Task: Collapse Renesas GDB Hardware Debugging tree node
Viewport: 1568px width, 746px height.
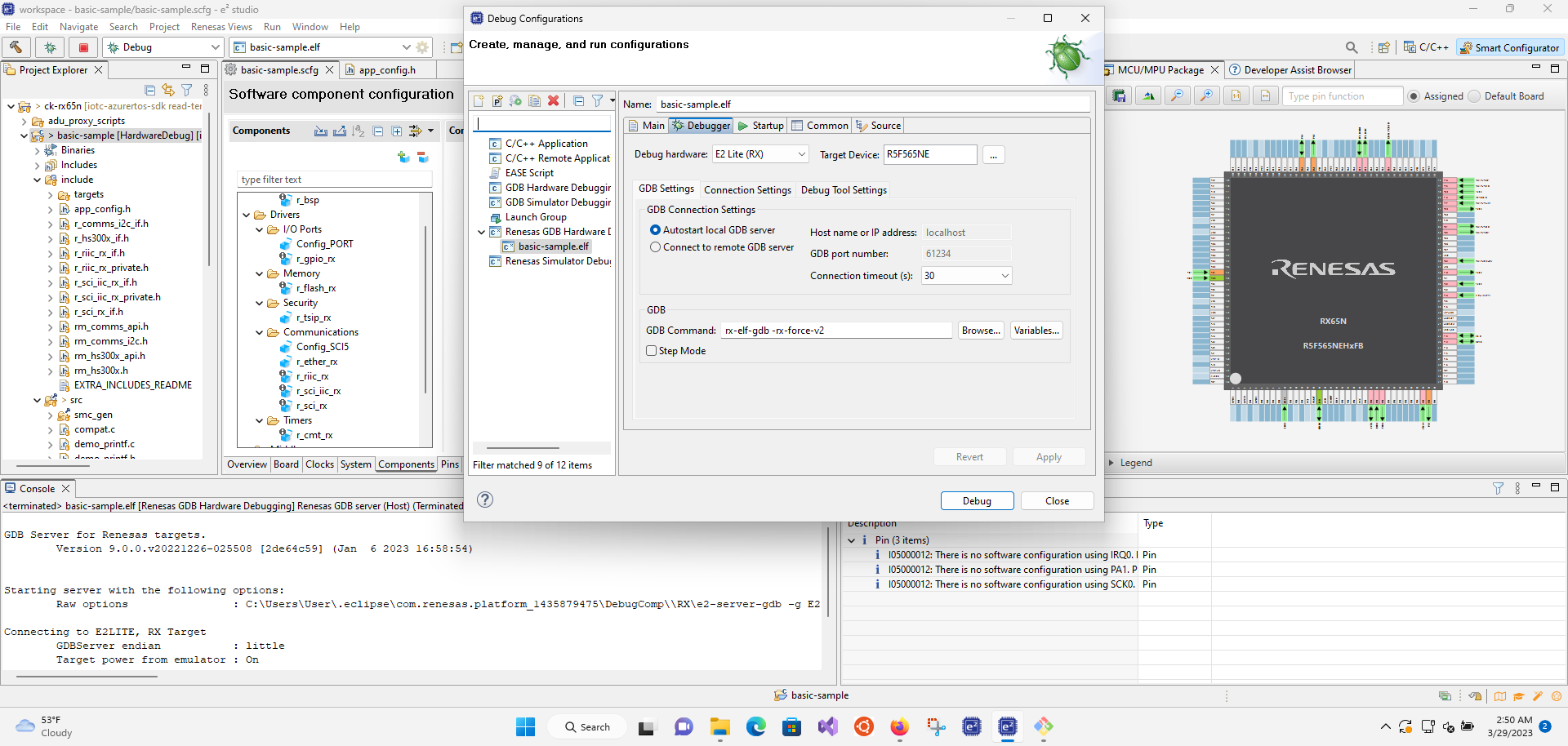Action: click(481, 232)
